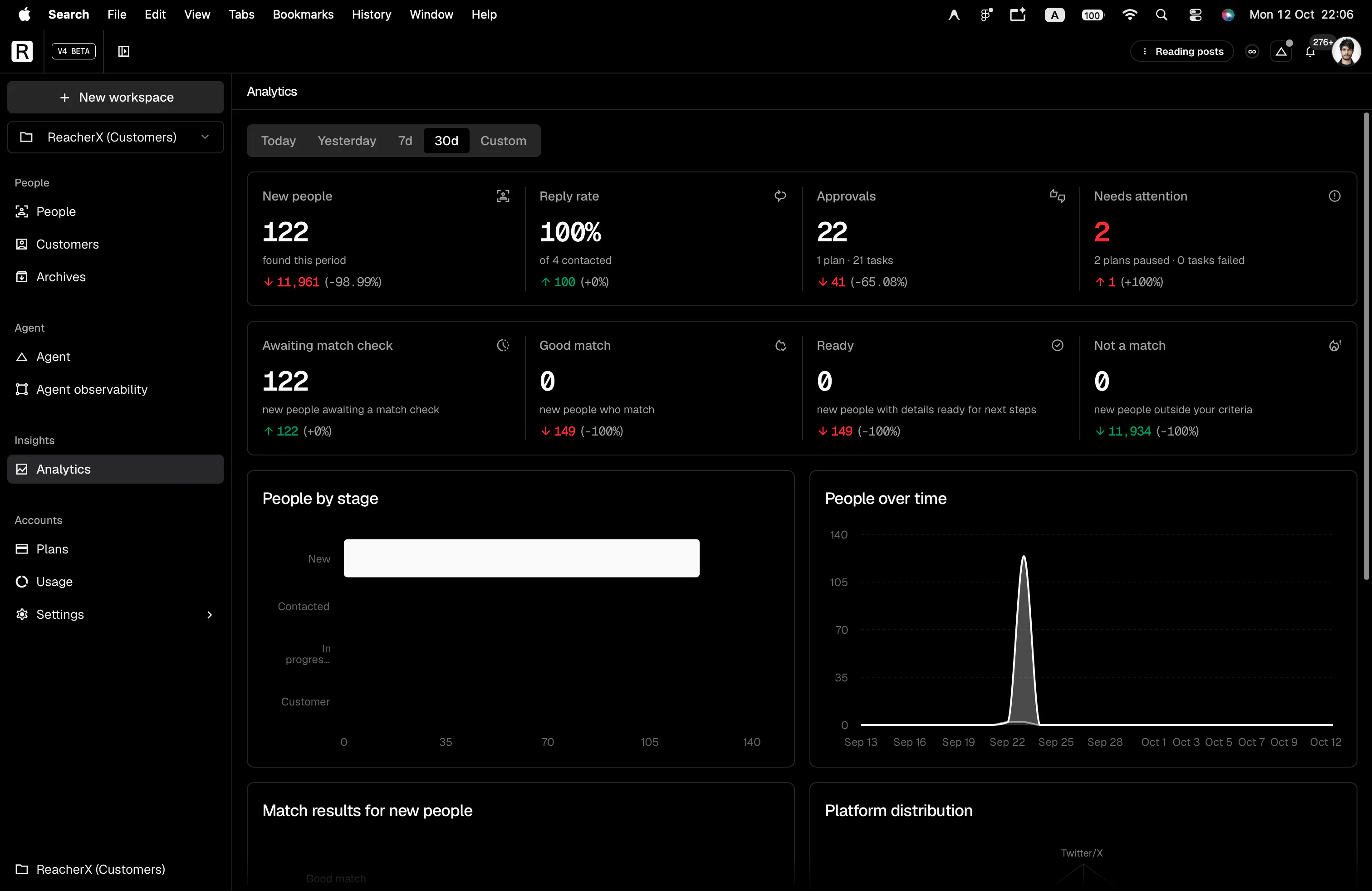Click the New bar in People by stage
Screen dimensions: 1372x891
coord(522,558)
